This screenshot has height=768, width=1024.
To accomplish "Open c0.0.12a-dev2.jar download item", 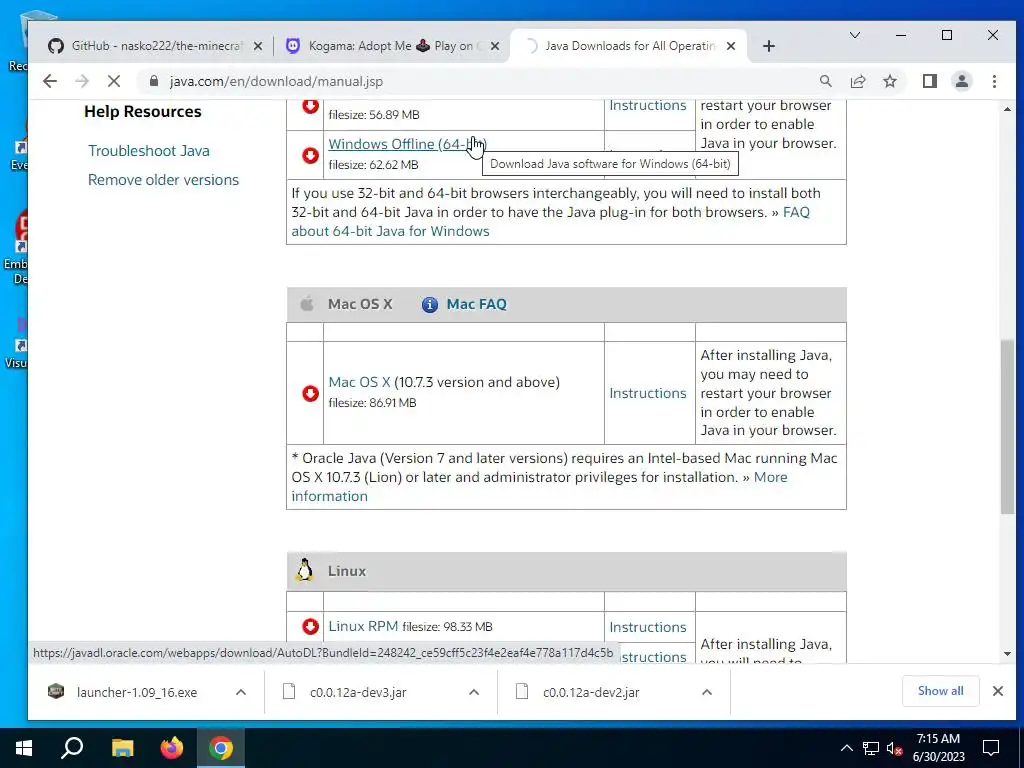I will (590, 692).
